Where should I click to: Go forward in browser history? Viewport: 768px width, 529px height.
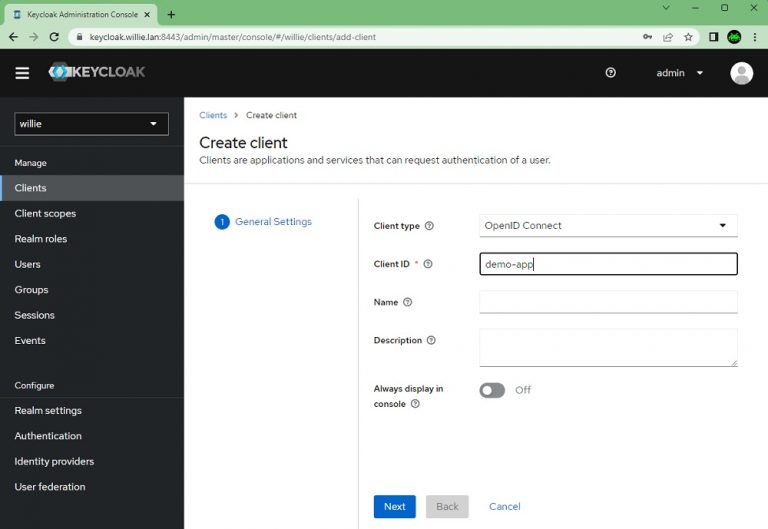(x=33, y=37)
